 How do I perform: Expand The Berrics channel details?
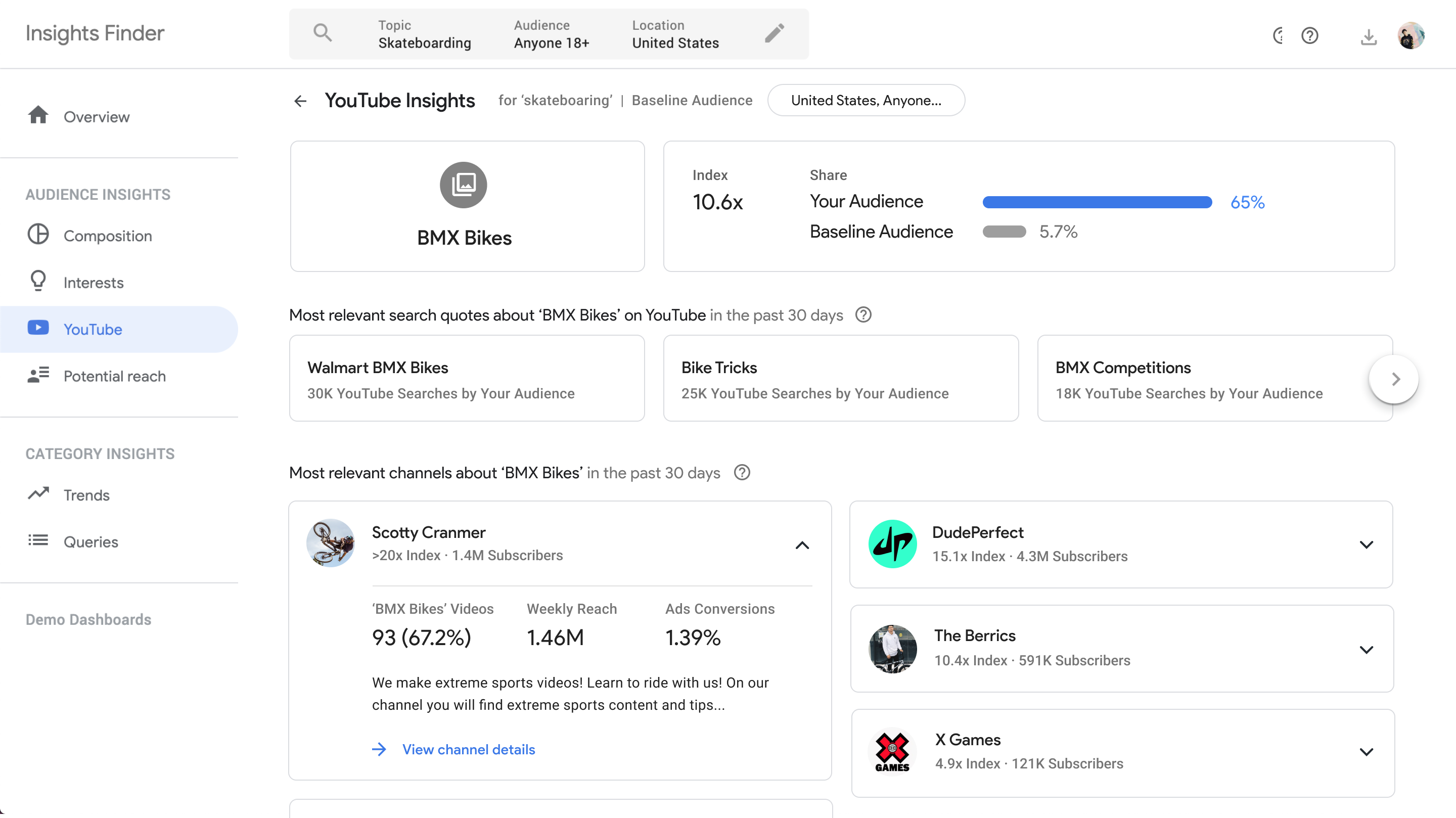pos(1366,650)
